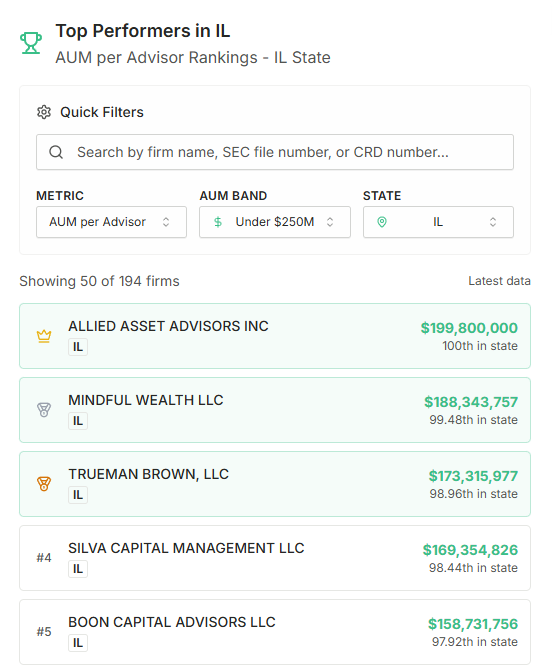Click the green trophy icon

point(31,43)
